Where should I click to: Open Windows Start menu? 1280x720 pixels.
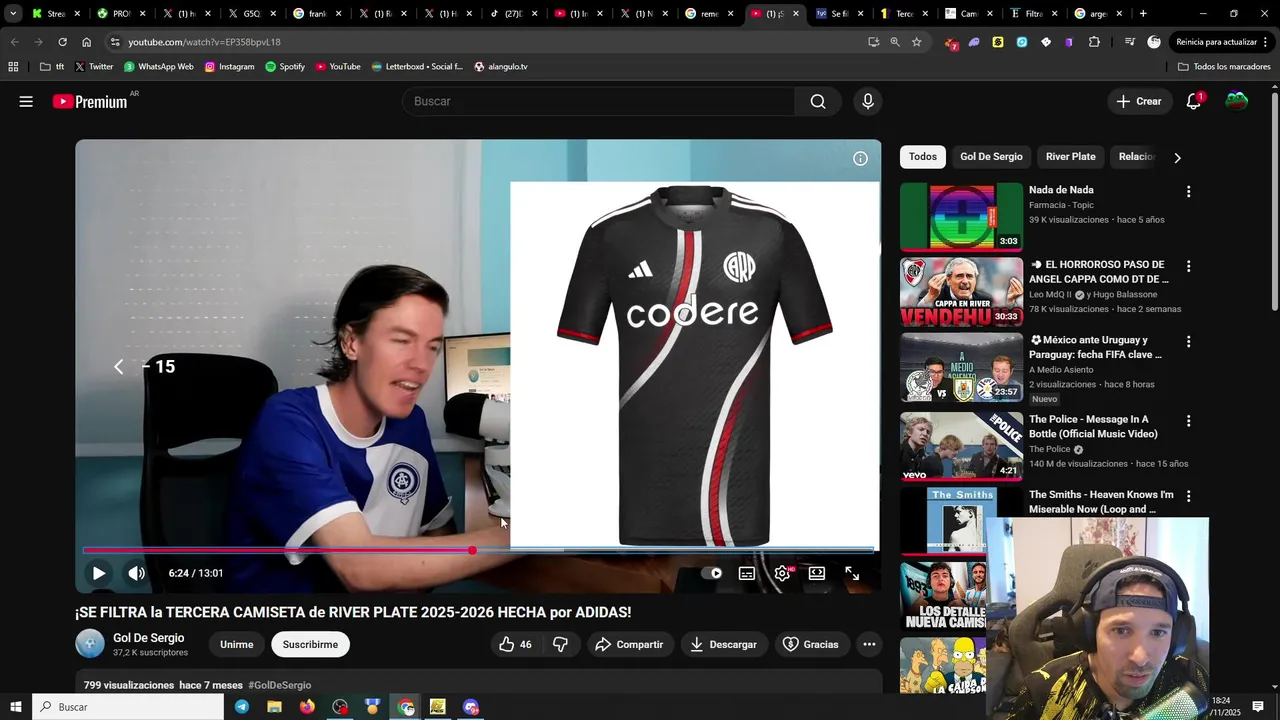[15, 707]
